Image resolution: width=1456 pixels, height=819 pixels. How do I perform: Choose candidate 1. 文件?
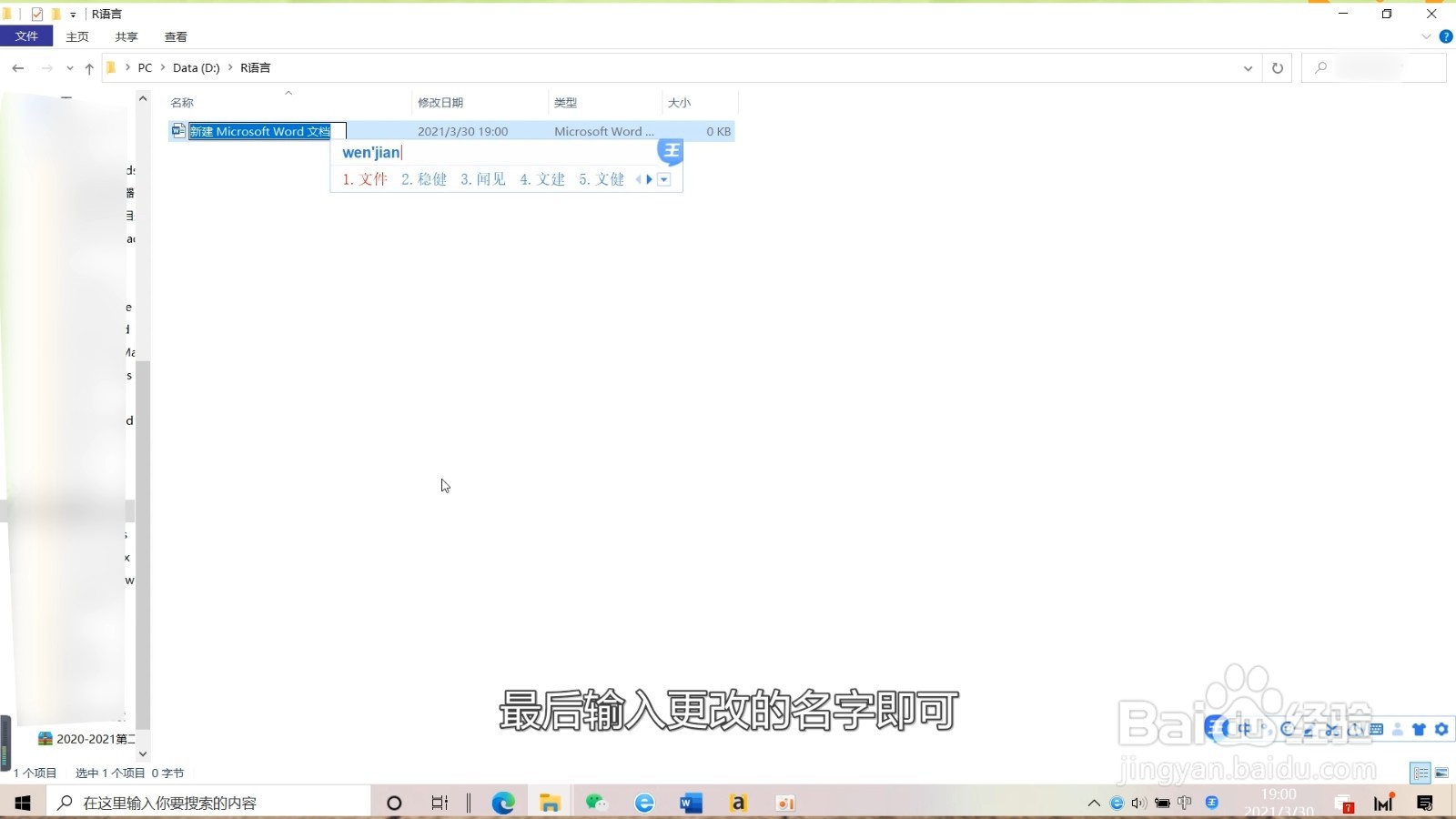[x=365, y=179]
